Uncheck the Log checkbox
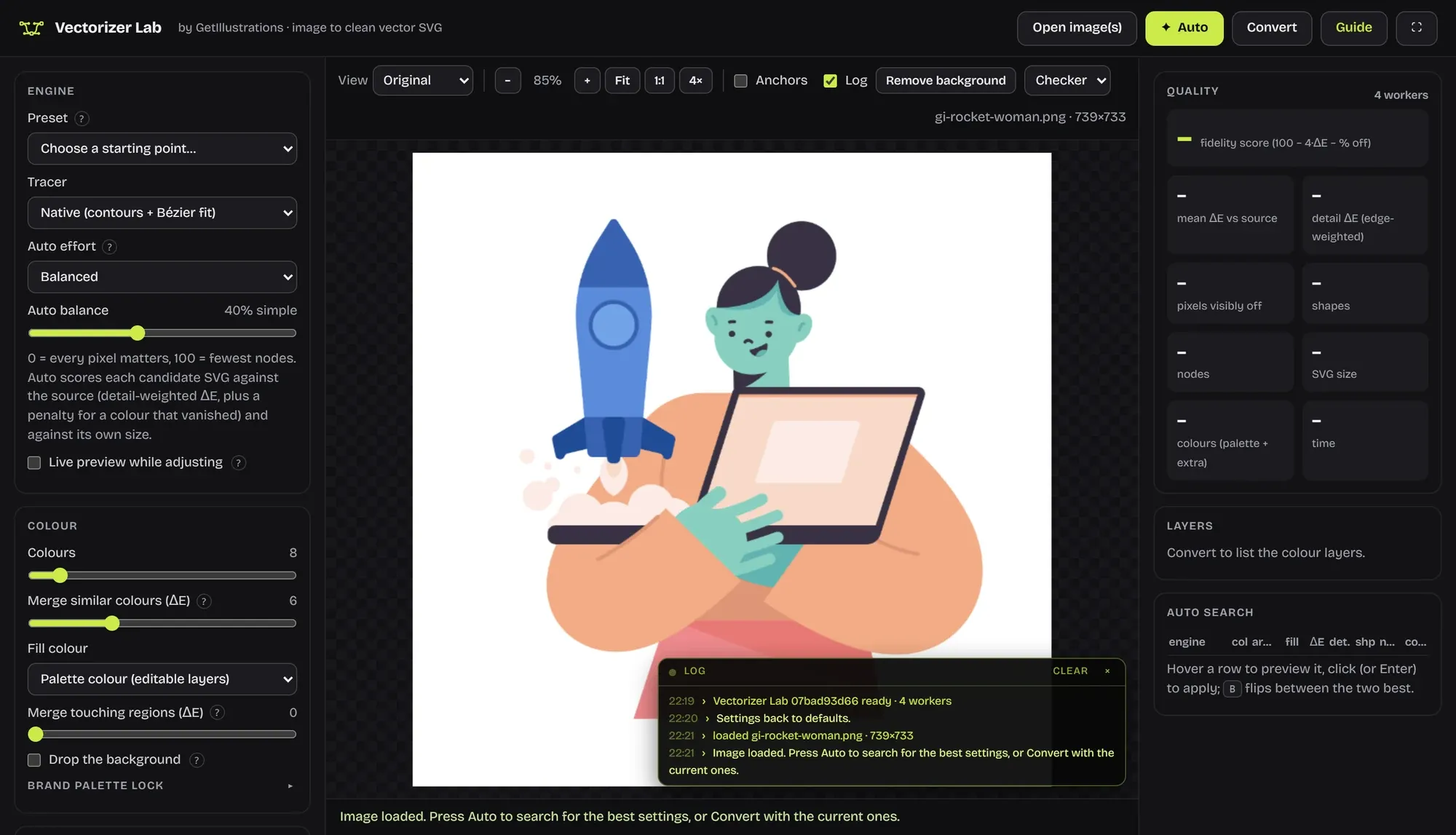 (x=830, y=81)
